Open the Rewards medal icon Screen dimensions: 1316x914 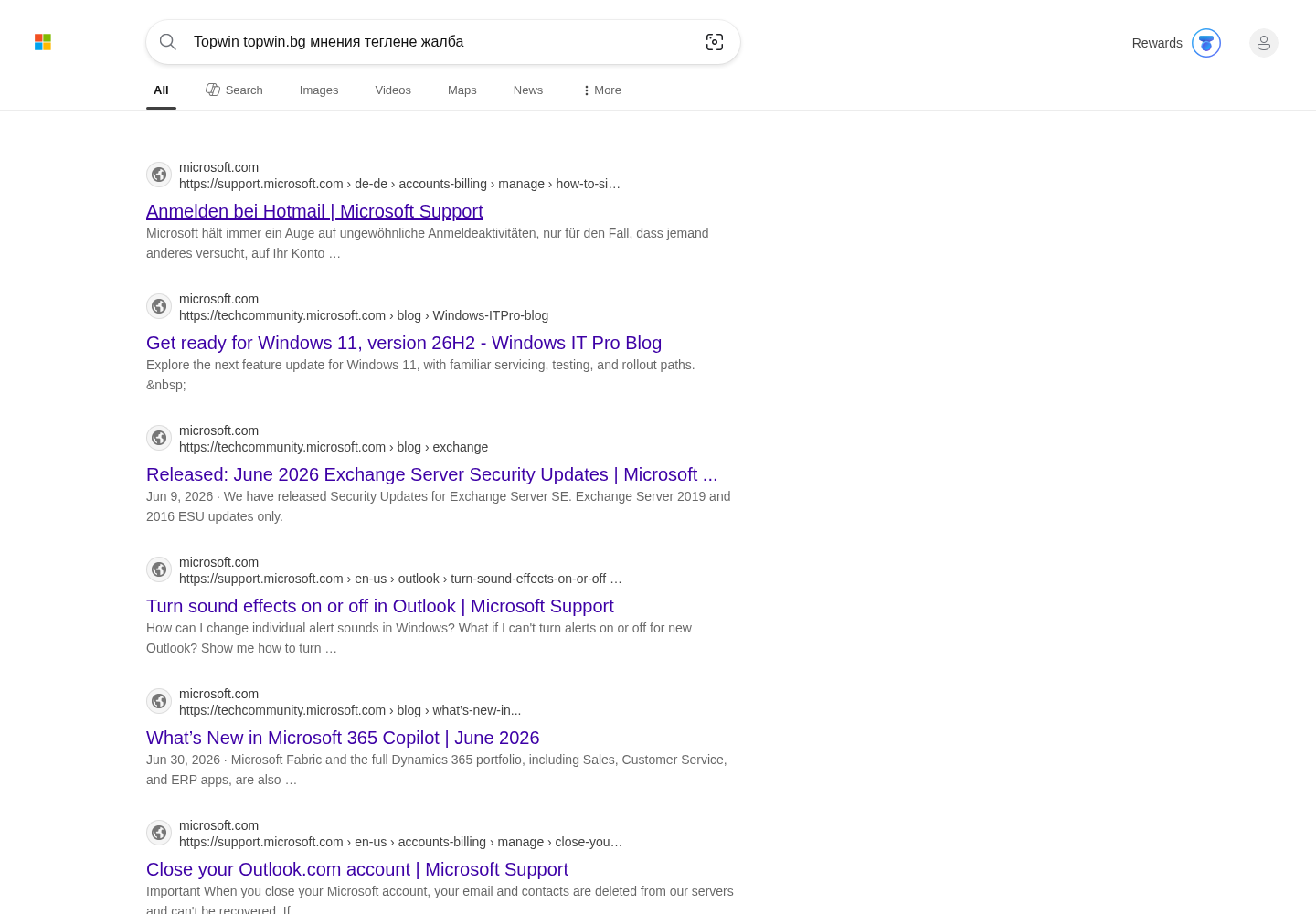click(x=1206, y=43)
